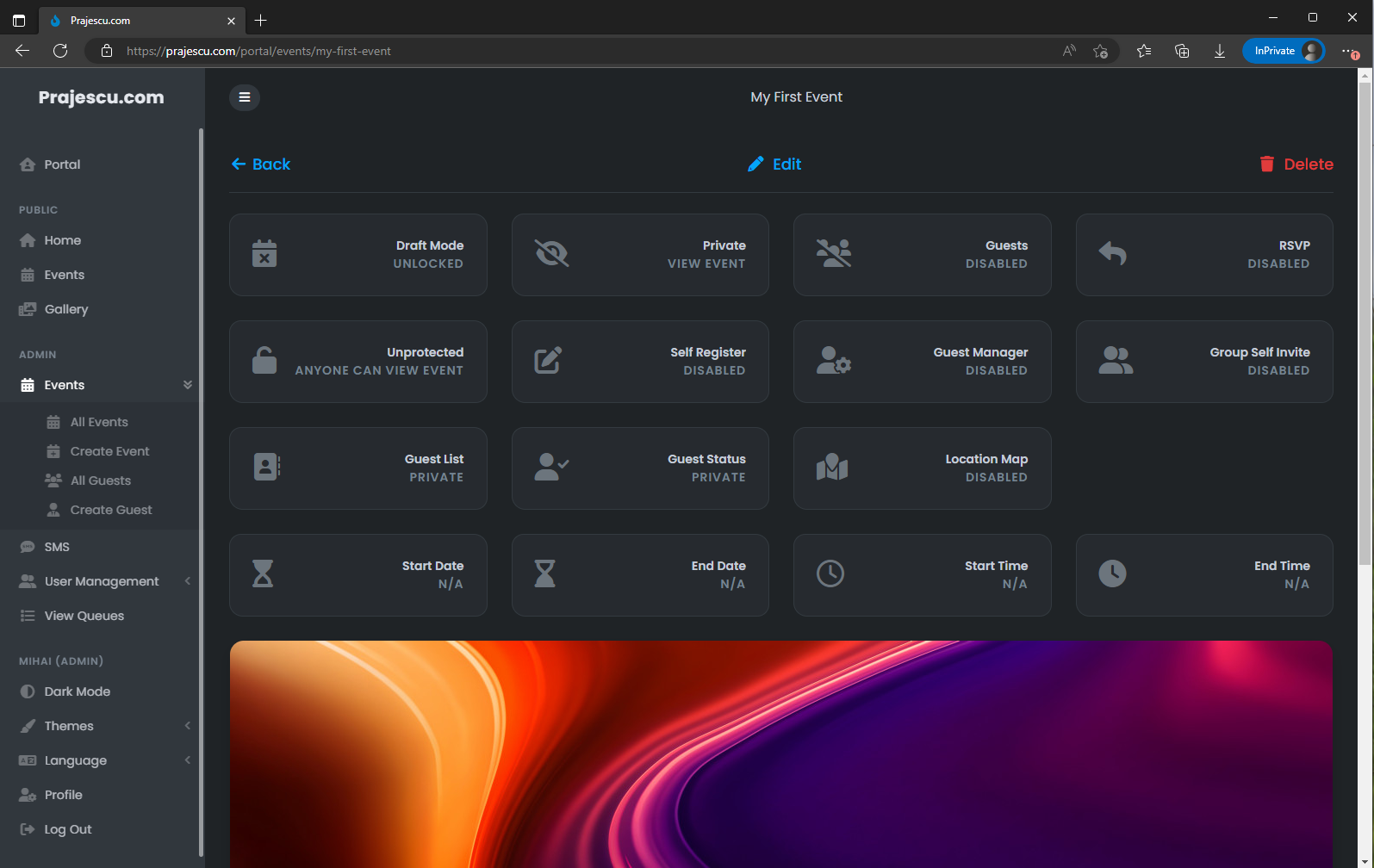The image size is (1374, 868).
Task: Toggle the Guests Disabled card
Action: 922,255
